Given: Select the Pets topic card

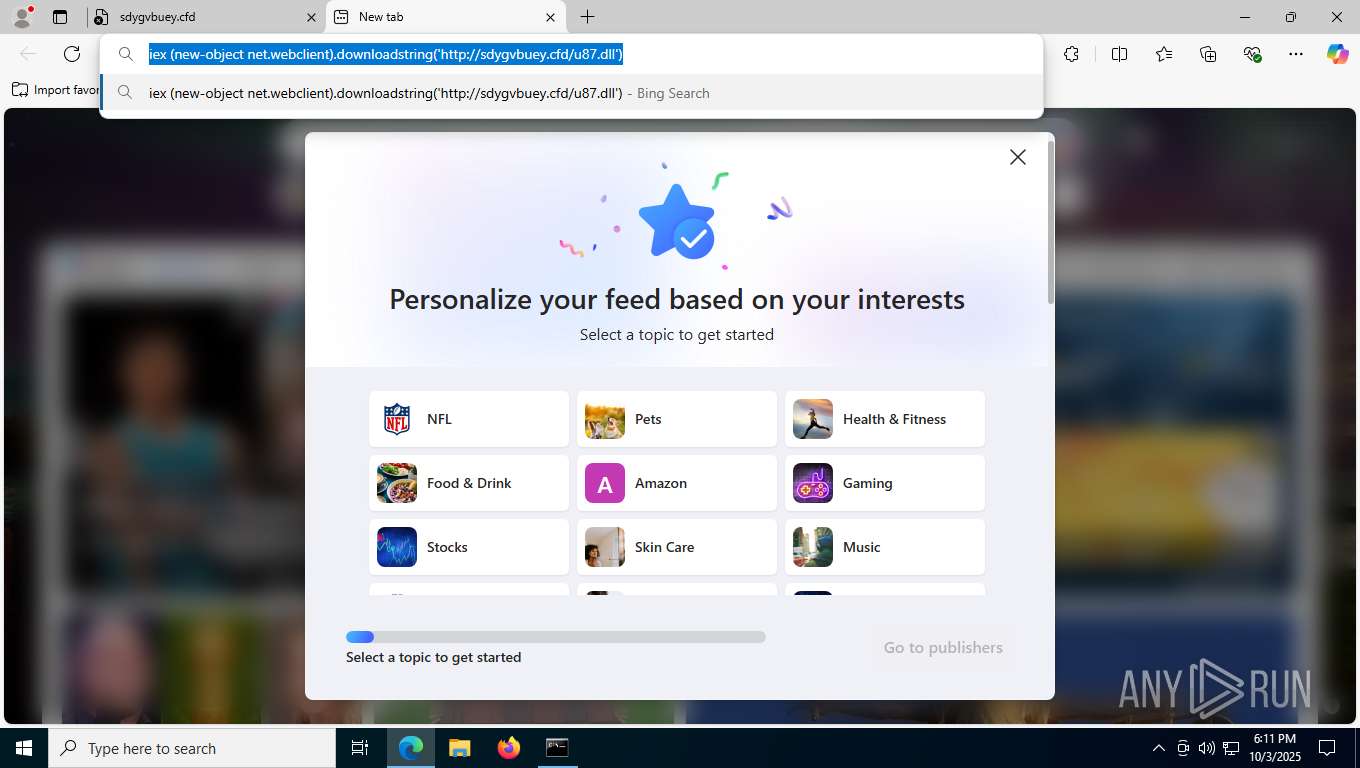Looking at the screenshot, I should coord(677,419).
